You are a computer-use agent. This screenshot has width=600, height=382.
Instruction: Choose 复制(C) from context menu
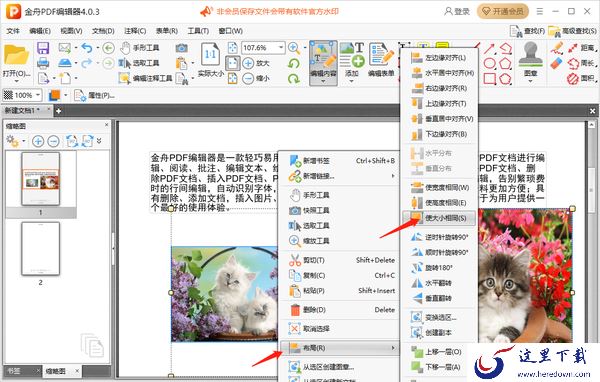(x=340, y=276)
